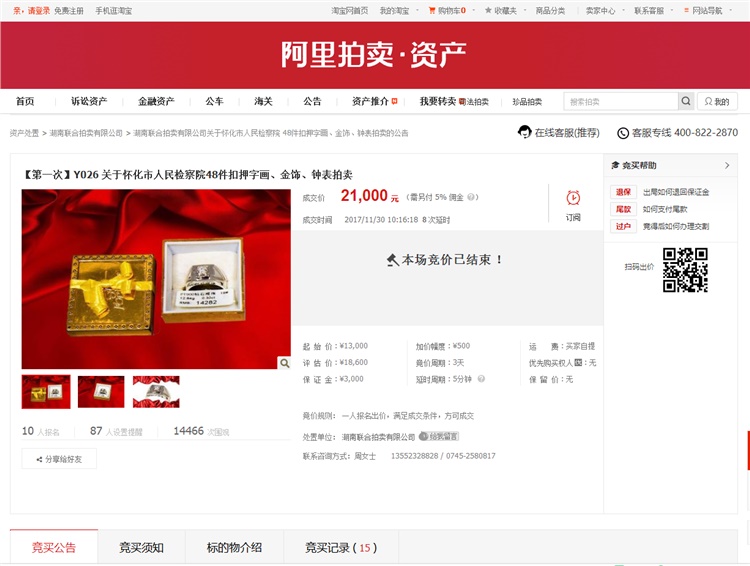
Task: Click the 网站导航 menu icon
Action: tap(686, 10)
